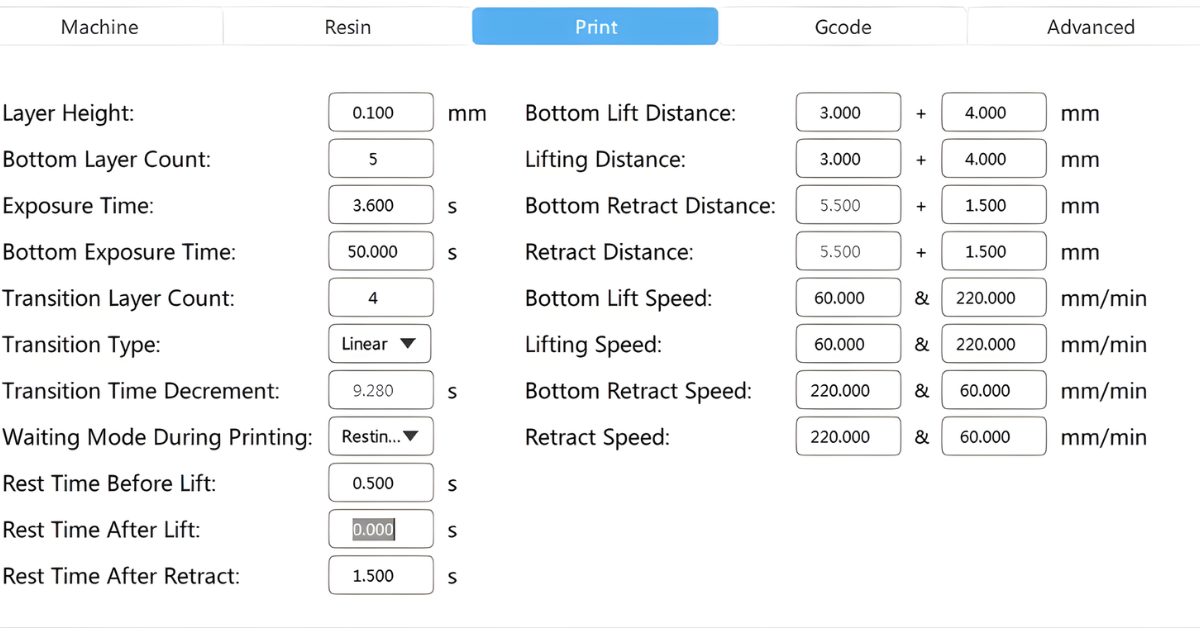Click the second Retract Speed field
Screen dimensions: 1200x628
994,437
